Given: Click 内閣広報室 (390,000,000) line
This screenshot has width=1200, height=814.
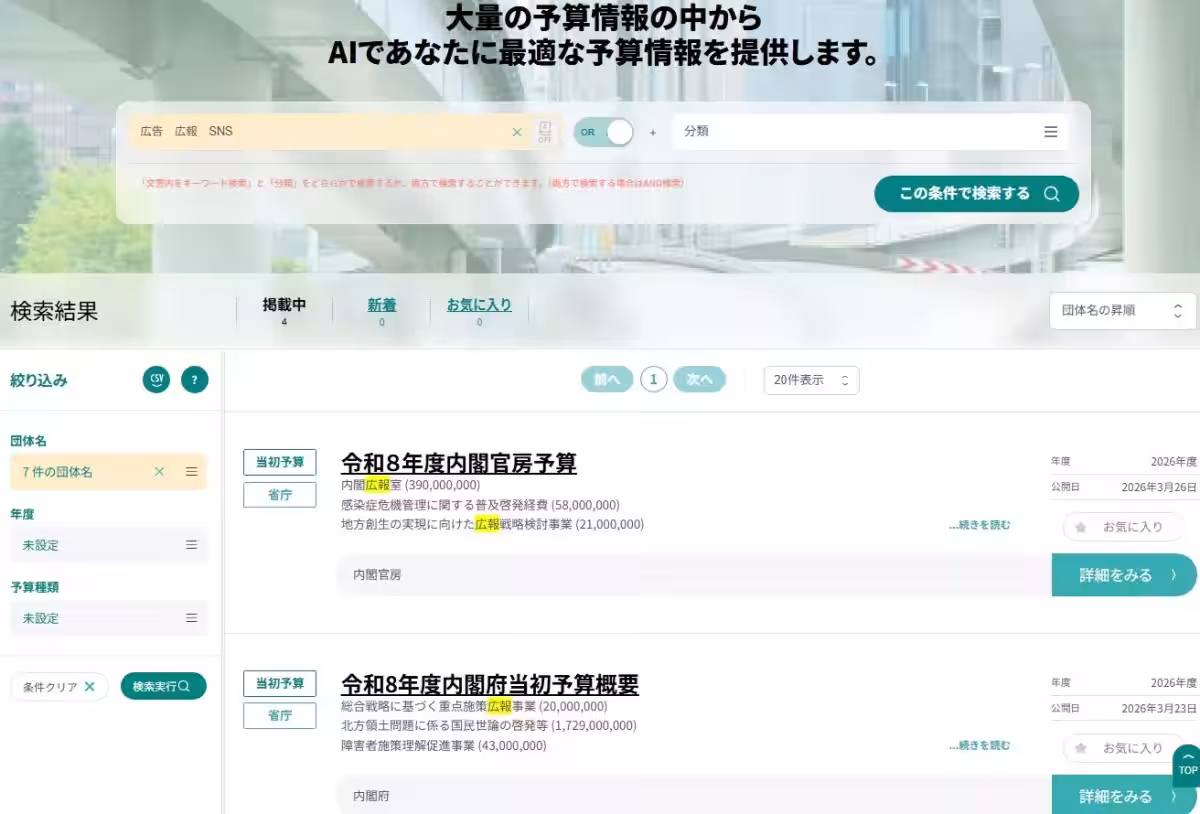Looking at the screenshot, I should [x=410, y=485].
